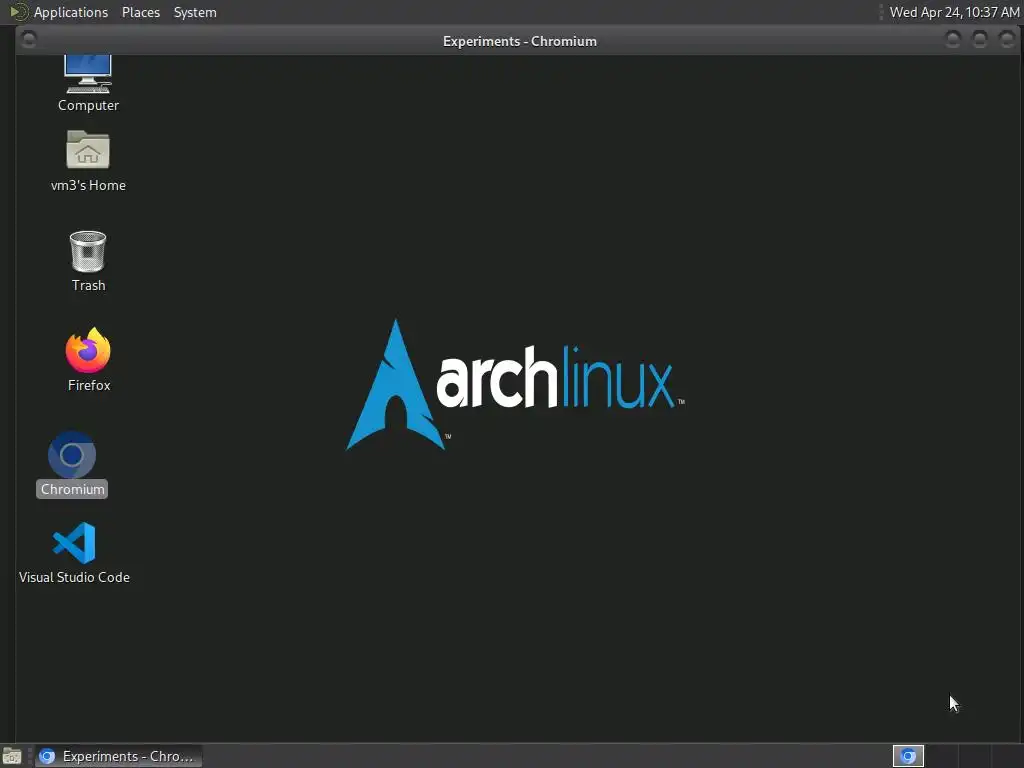Activate the Experiments - Chromium taskbar button
The image size is (1024, 768).
click(118, 756)
